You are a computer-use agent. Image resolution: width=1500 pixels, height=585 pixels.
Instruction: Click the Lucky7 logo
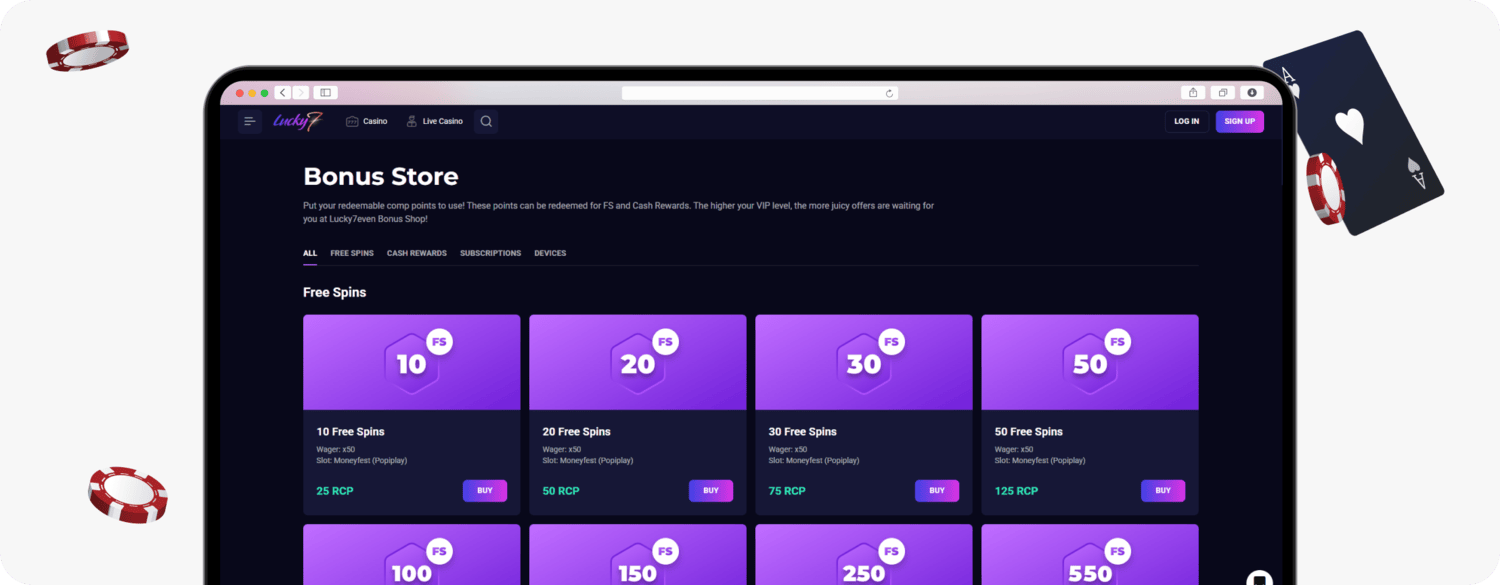coord(298,122)
